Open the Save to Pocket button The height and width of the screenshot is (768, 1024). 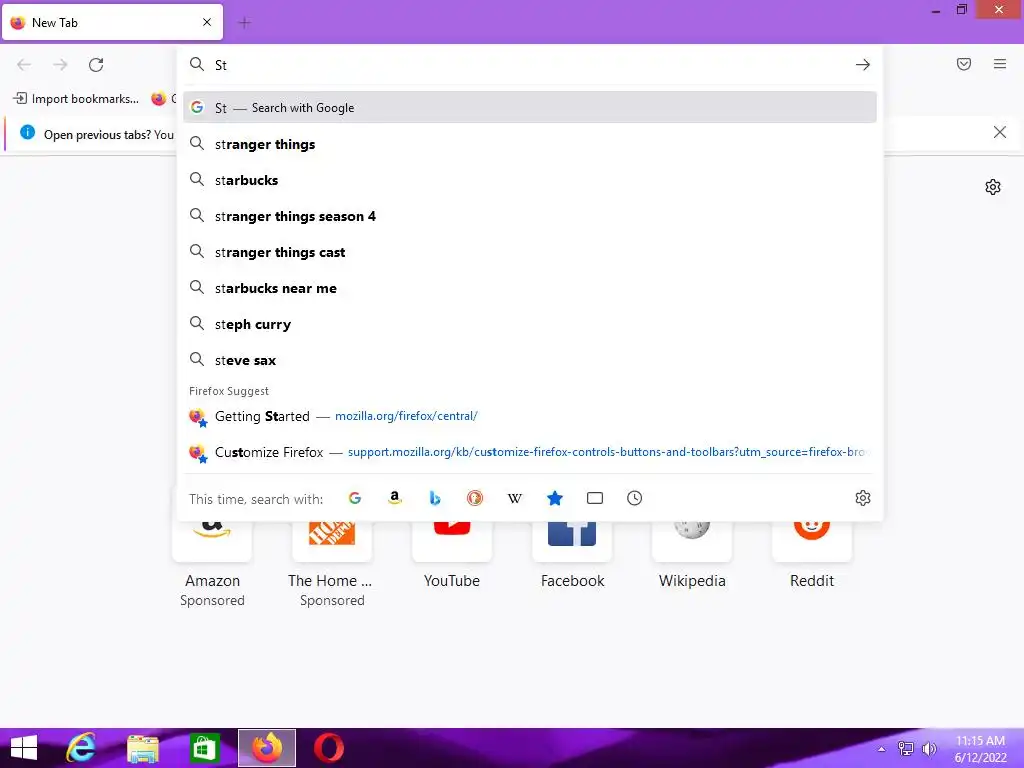[964, 64]
